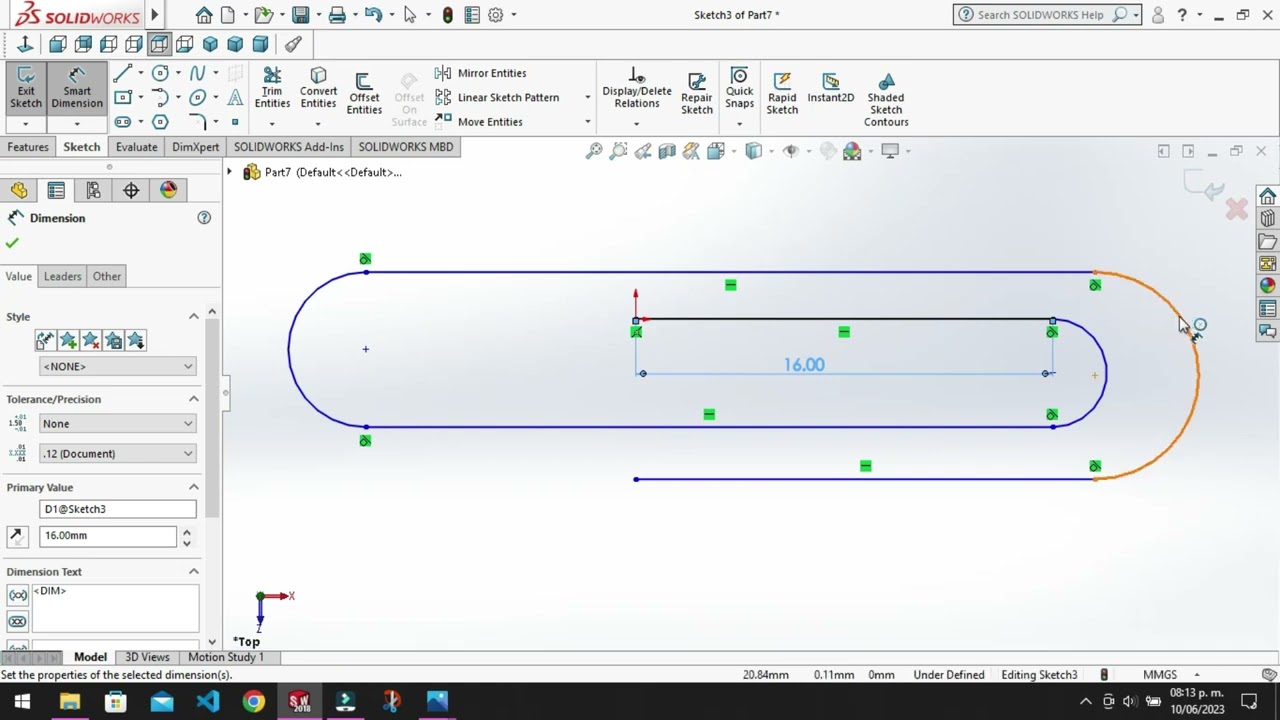Open Display/Delete Relations
This screenshot has width=1280, height=720.
coord(637,88)
